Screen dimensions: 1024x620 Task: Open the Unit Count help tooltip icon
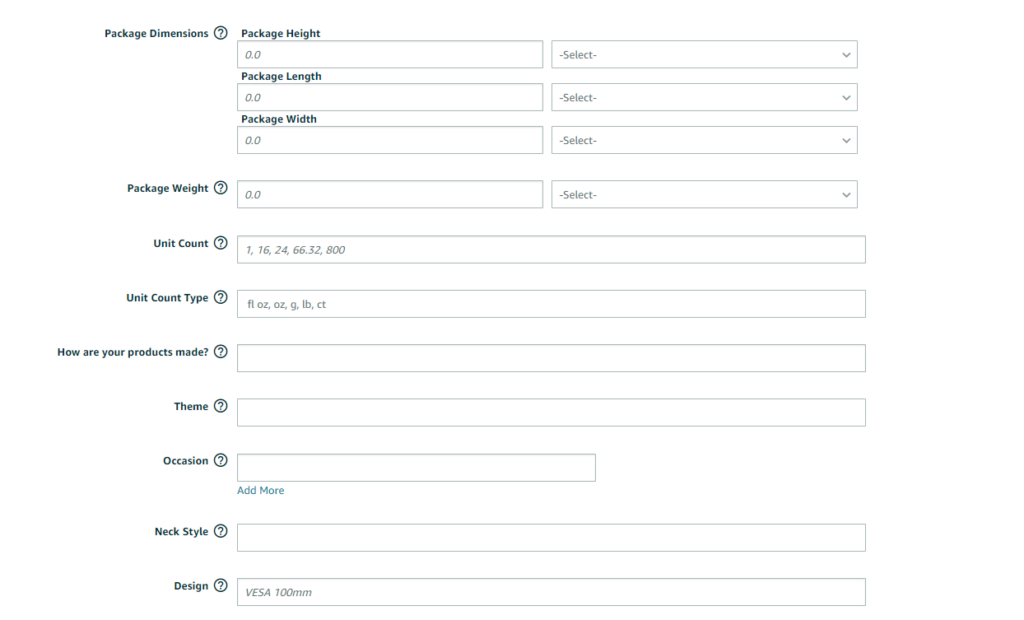coord(221,243)
